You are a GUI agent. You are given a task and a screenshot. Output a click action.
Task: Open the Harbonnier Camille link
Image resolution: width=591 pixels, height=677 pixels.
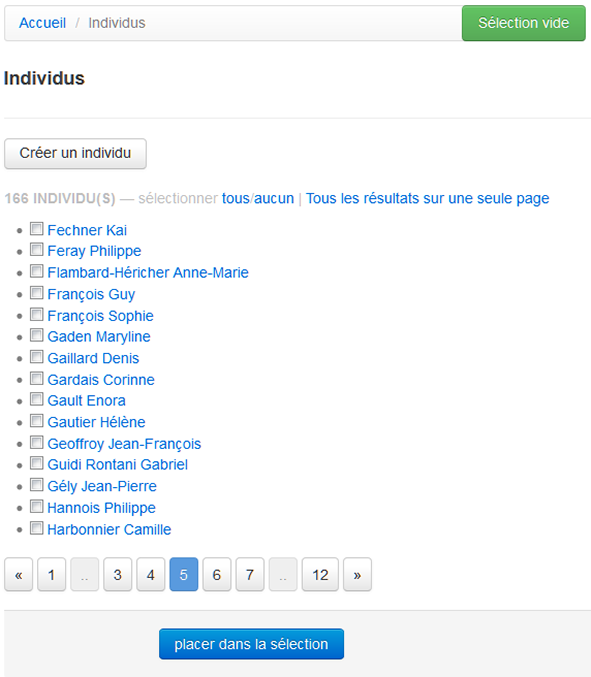(x=109, y=529)
